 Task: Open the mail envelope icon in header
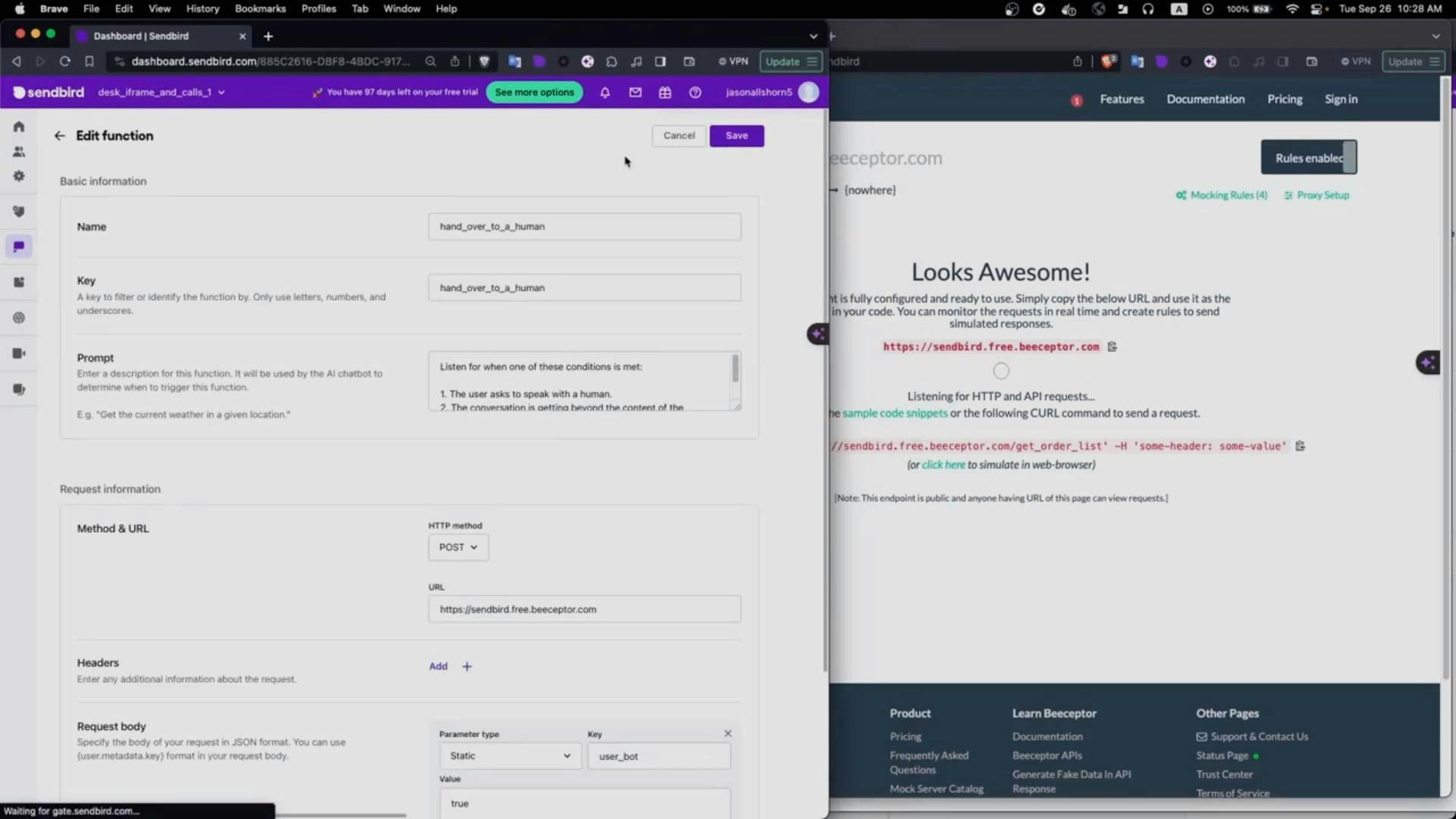click(x=635, y=93)
